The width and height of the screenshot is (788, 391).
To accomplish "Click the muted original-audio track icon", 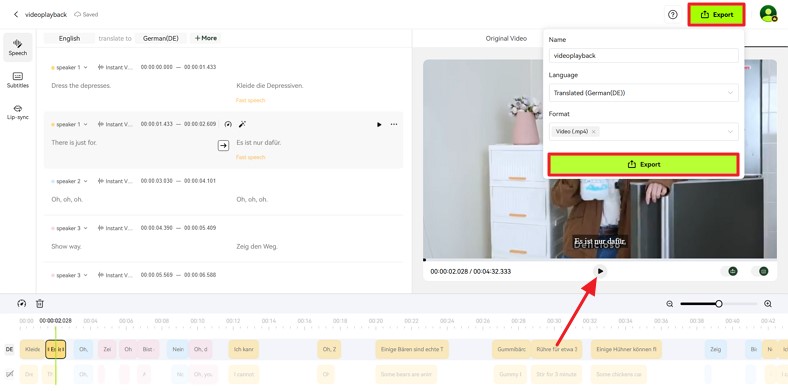I will (x=9, y=373).
